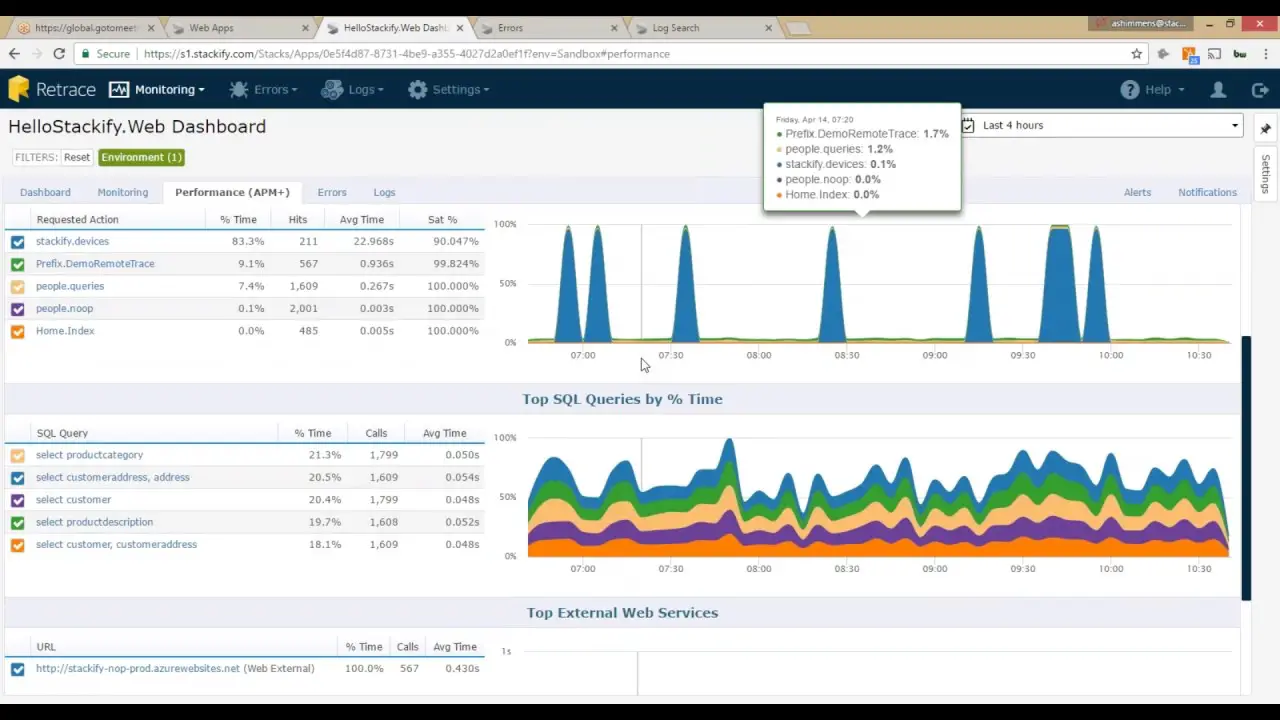The width and height of the screenshot is (1280, 720).
Task: Click the Environment (1) filter button
Action: click(141, 157)
